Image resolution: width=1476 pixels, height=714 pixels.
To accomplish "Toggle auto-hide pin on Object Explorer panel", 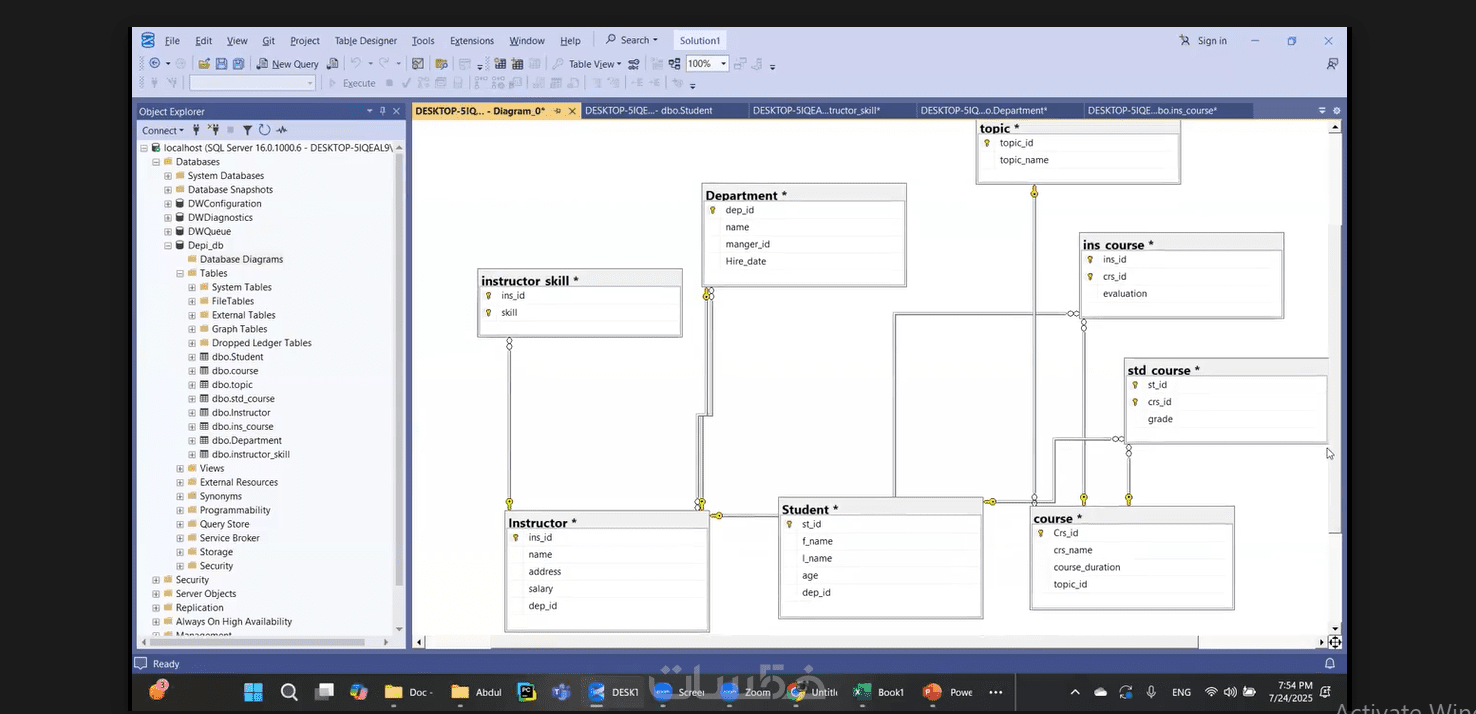I will [x=383, y=111].
